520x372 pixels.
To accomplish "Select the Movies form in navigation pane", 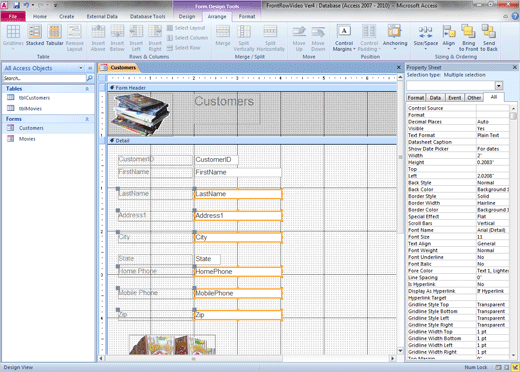I will tap(27, 139).
